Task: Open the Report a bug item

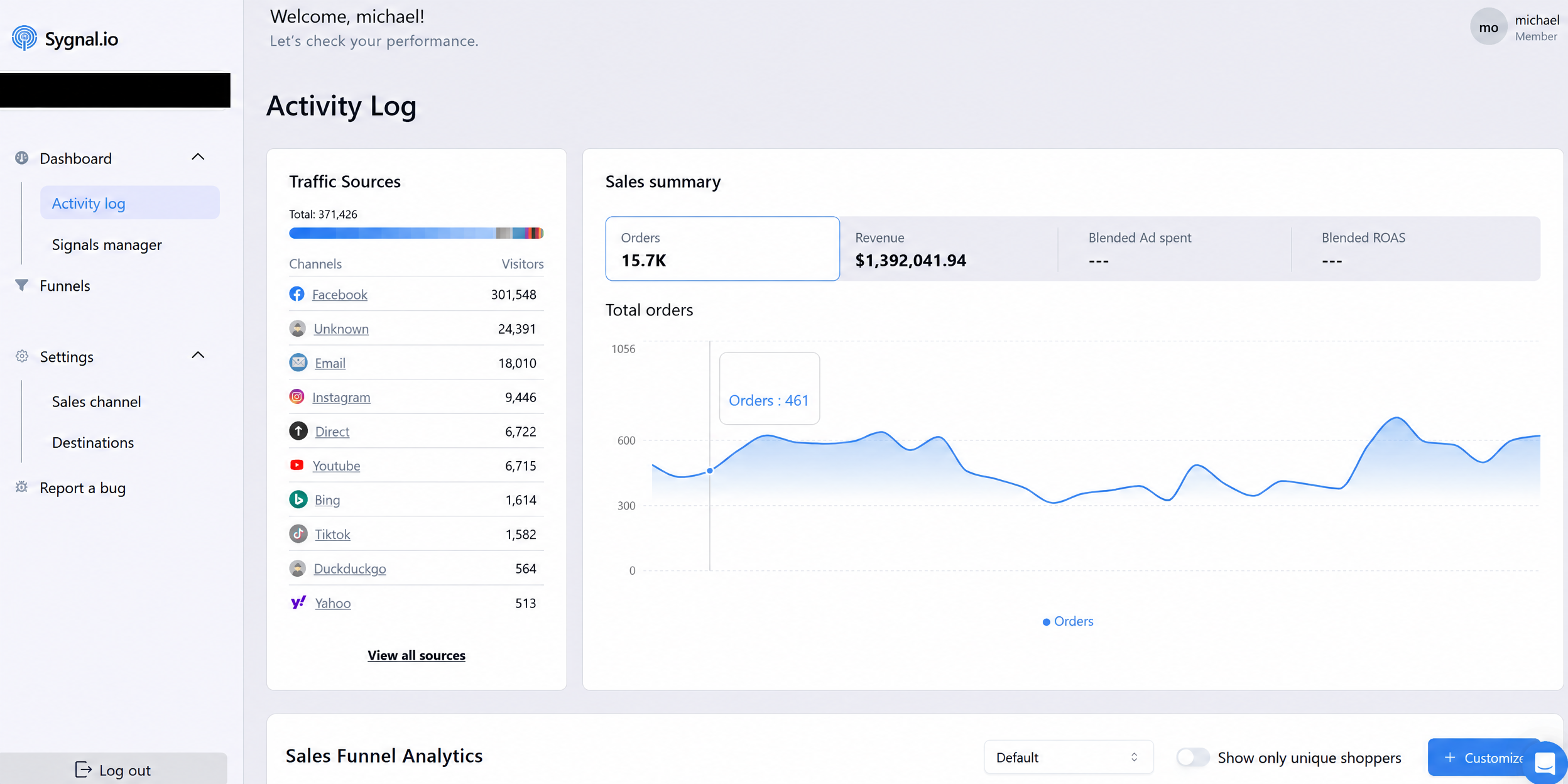Action: point(82,488)
